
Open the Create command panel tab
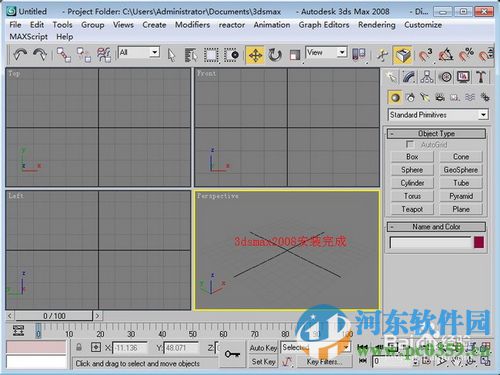(x=391, y=77)
